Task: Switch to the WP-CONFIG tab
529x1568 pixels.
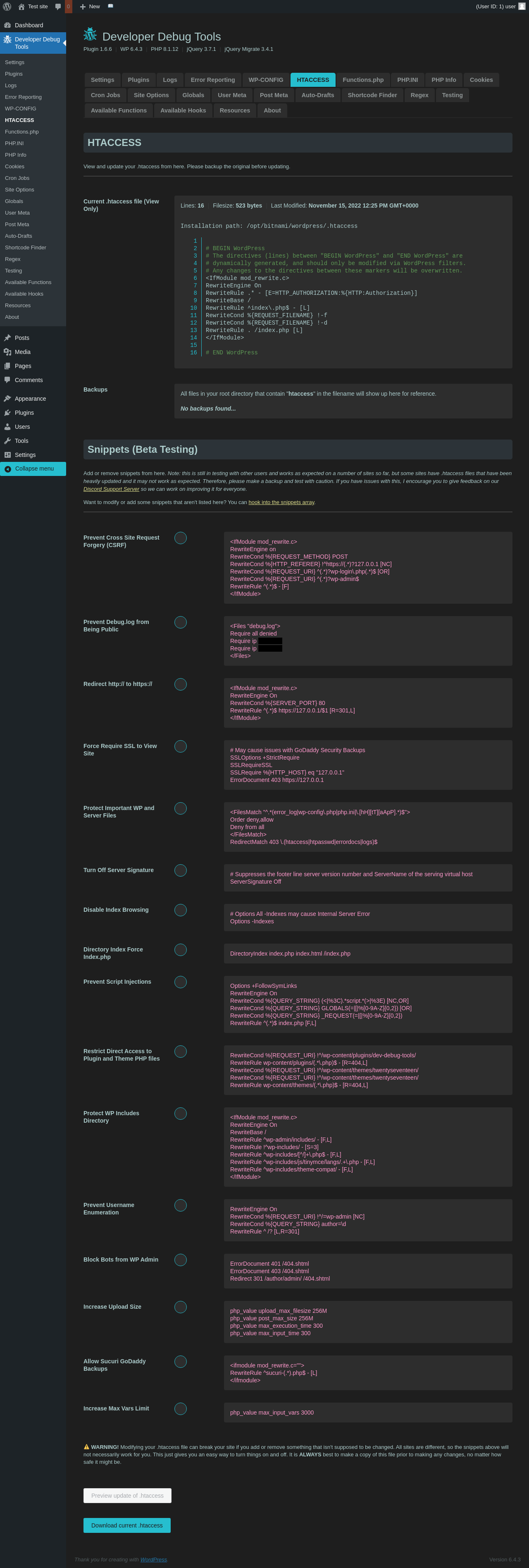Action: [x=266, y=80]
